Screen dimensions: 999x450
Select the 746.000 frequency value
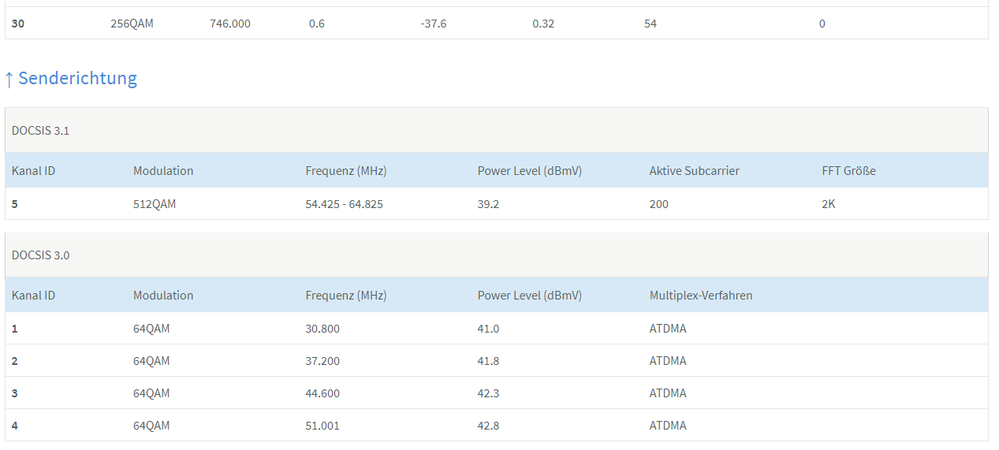[x=230, y=23]
